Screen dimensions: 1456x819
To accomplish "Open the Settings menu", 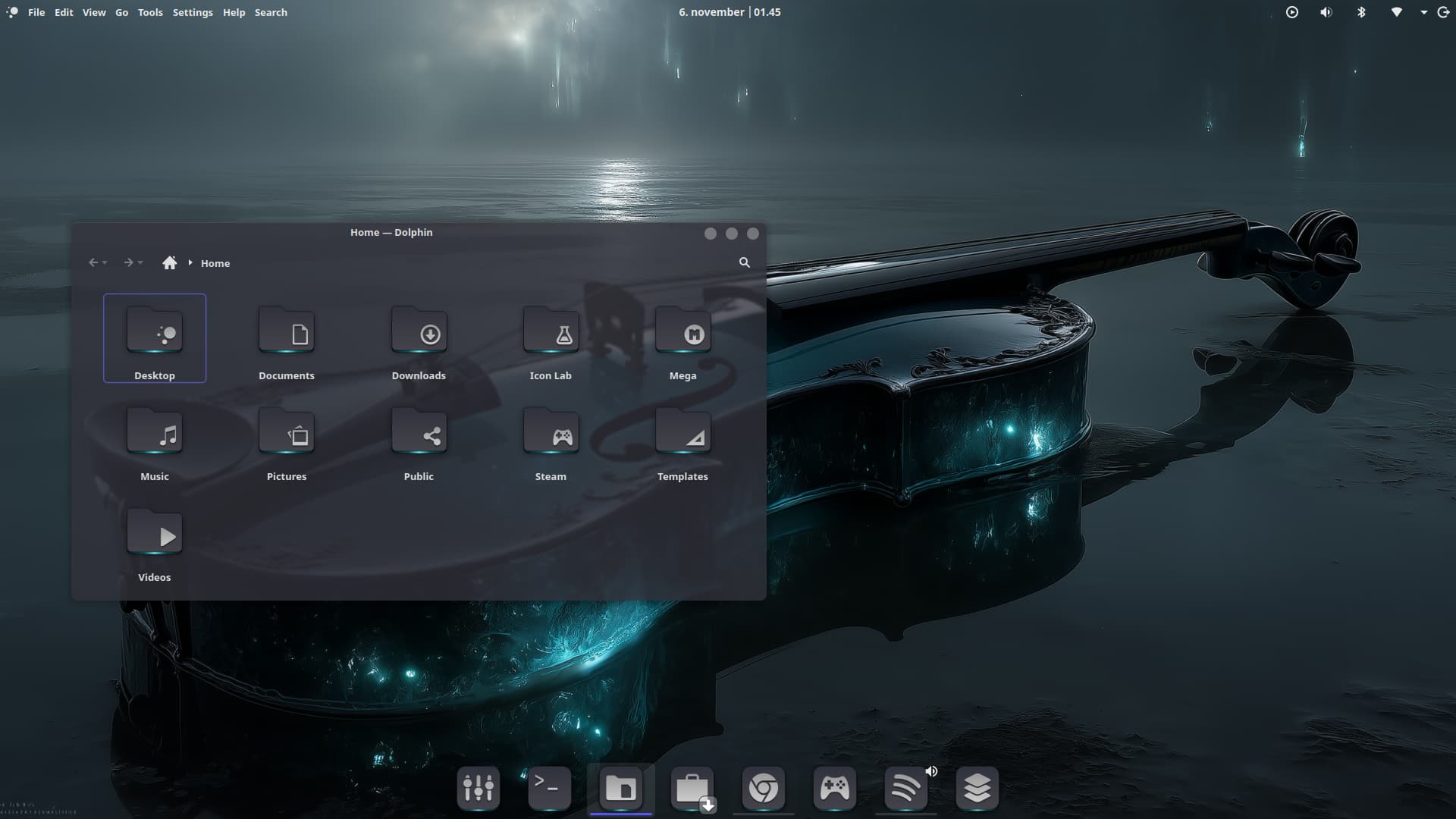I will coord(193,12).
